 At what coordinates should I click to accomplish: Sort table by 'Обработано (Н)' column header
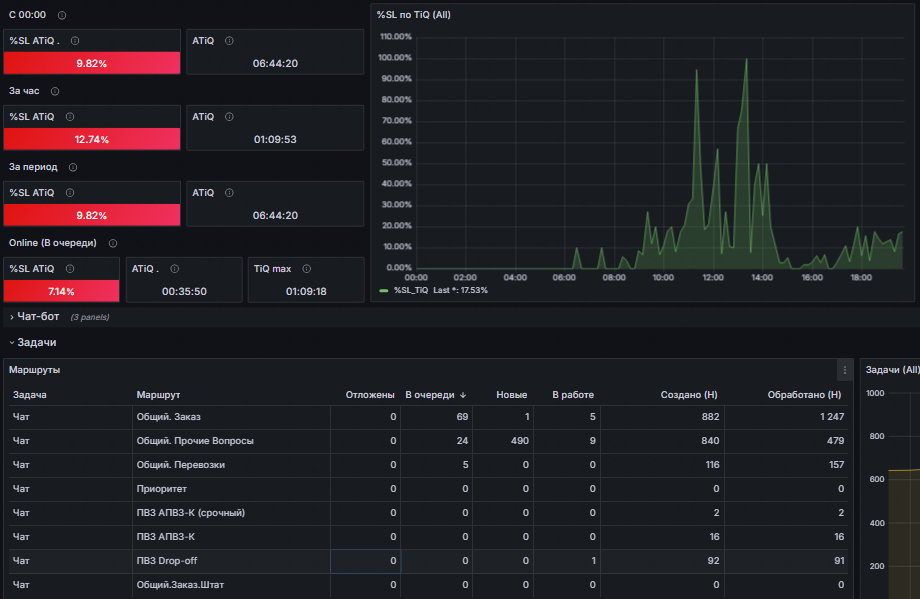[804, 395]
